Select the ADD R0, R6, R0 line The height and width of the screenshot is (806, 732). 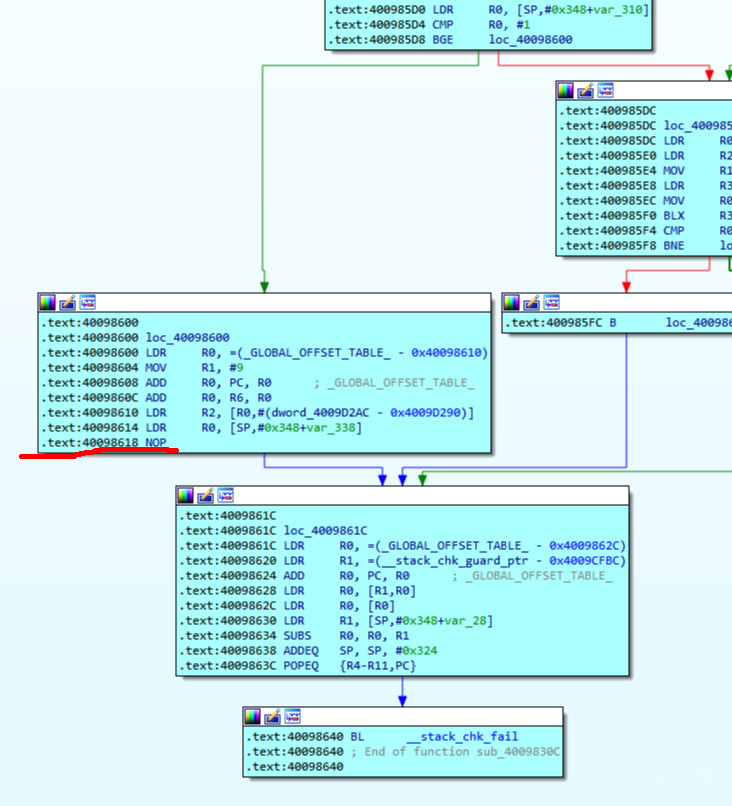(156, 398)
